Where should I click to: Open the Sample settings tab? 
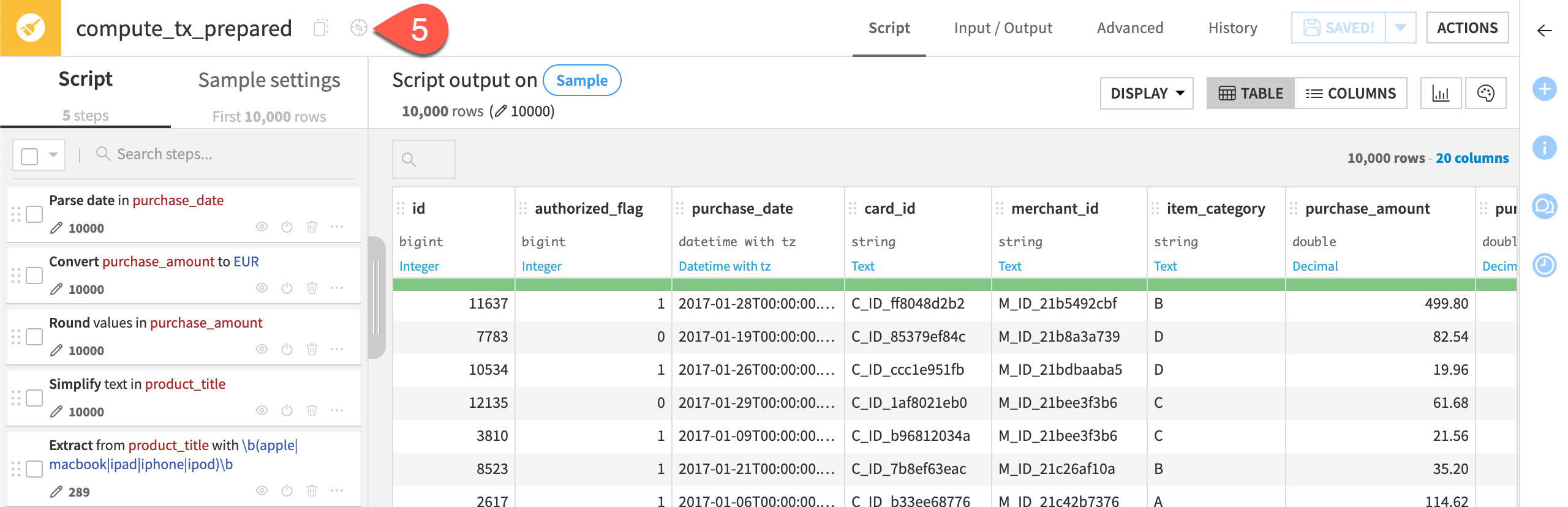(269, 81)
